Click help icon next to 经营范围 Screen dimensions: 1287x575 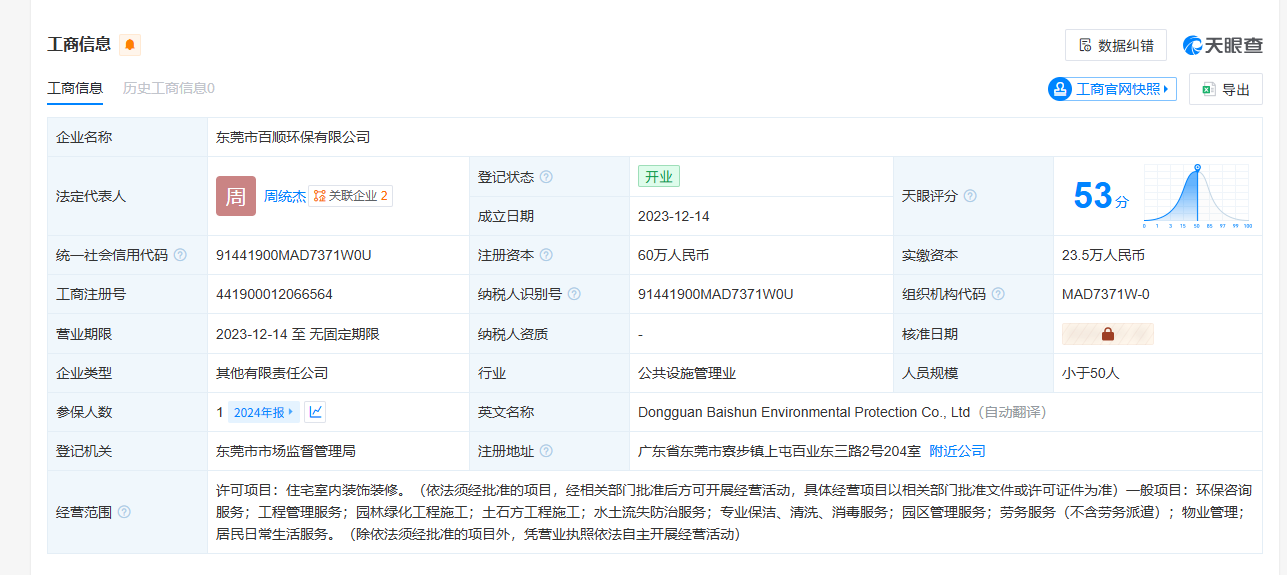pos(124,512)
